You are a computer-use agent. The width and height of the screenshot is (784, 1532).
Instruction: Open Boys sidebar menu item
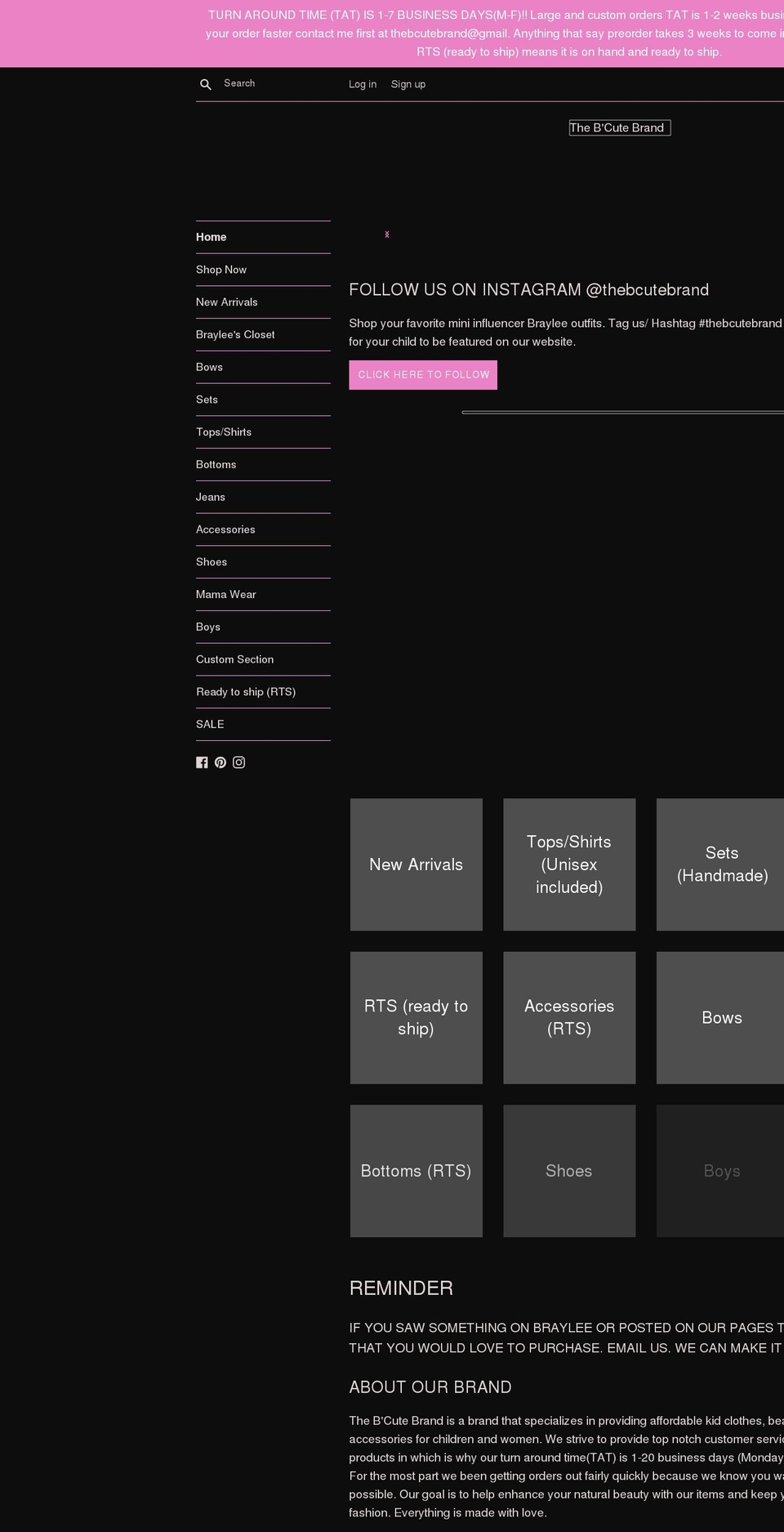[263, 627]
